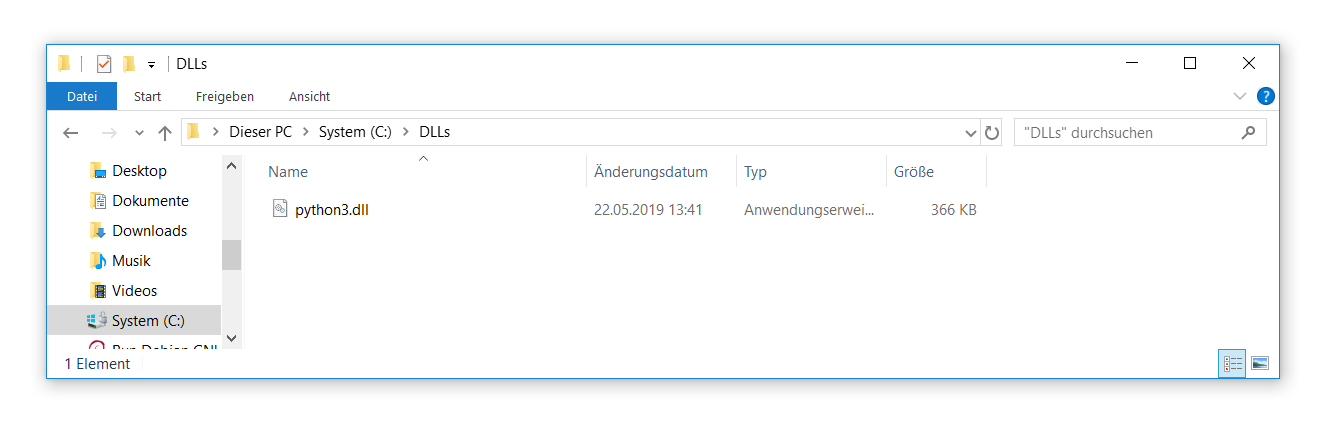Click the refresh icon beside address bar
The height and width of the screenshot is (445, 1332).
point(992,133)
